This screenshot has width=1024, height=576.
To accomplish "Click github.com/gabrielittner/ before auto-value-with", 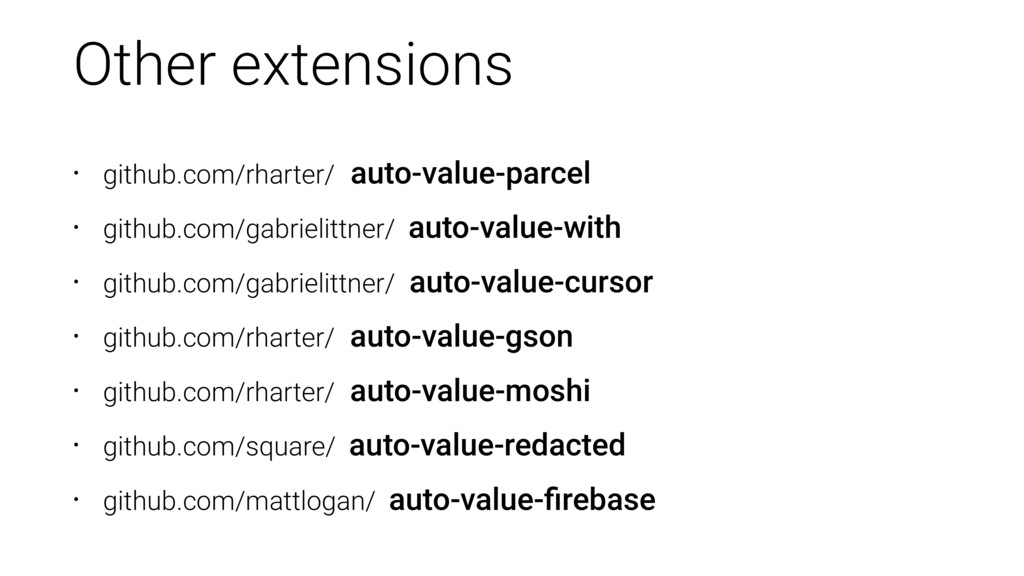I will point(249,229).
